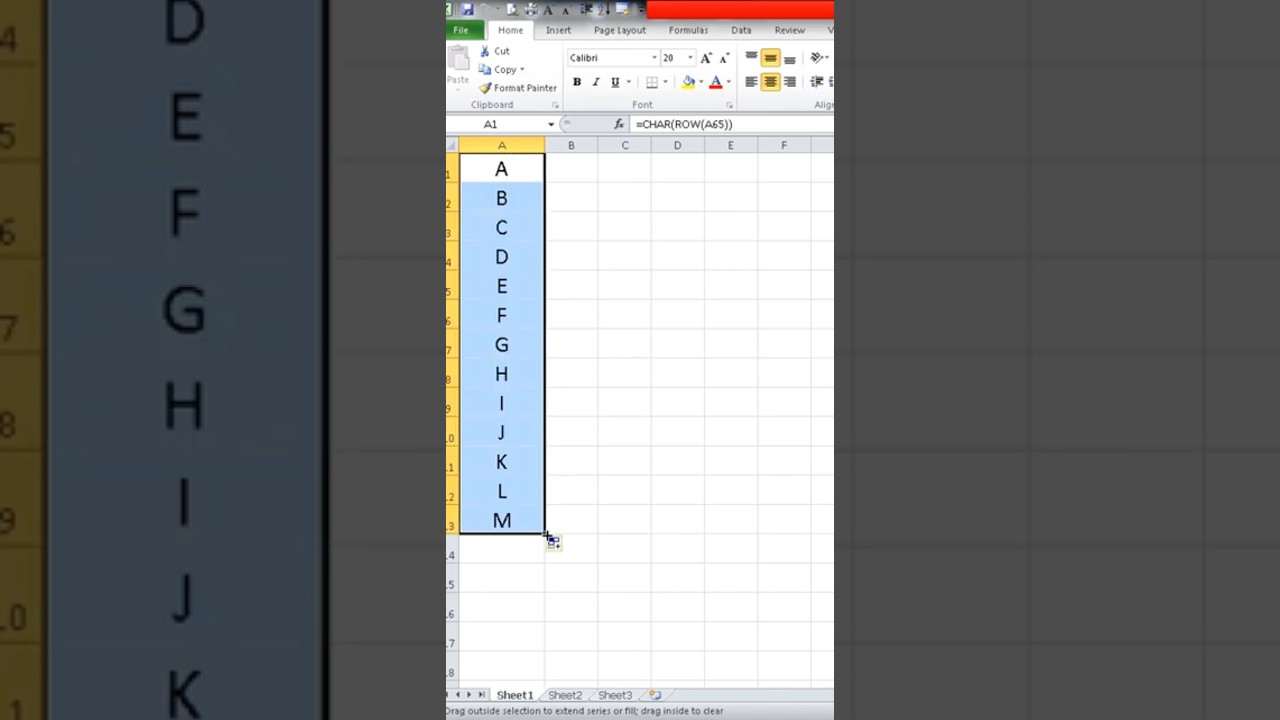Click the Insert Worksheet tab icon
This screenshot has width=1280, height=720.
(x=655, y=695)
